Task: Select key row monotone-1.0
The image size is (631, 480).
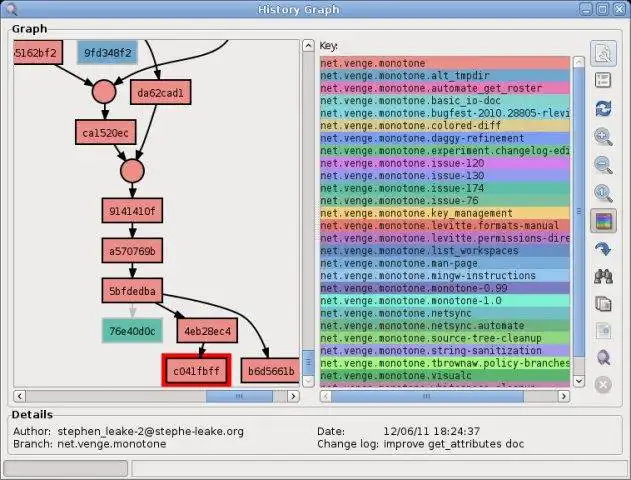Action: [x=445, y=301]
